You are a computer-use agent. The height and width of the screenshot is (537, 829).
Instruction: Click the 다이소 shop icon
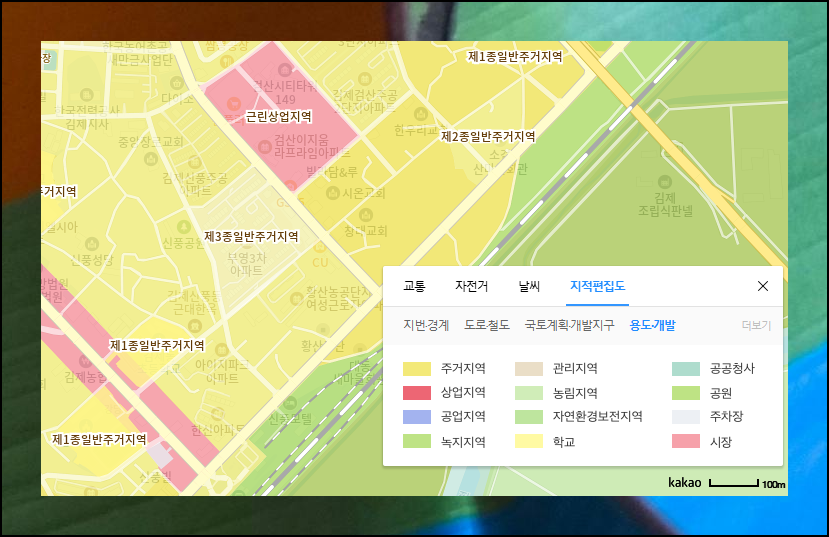pyautogui.click(x=177, y=83)
